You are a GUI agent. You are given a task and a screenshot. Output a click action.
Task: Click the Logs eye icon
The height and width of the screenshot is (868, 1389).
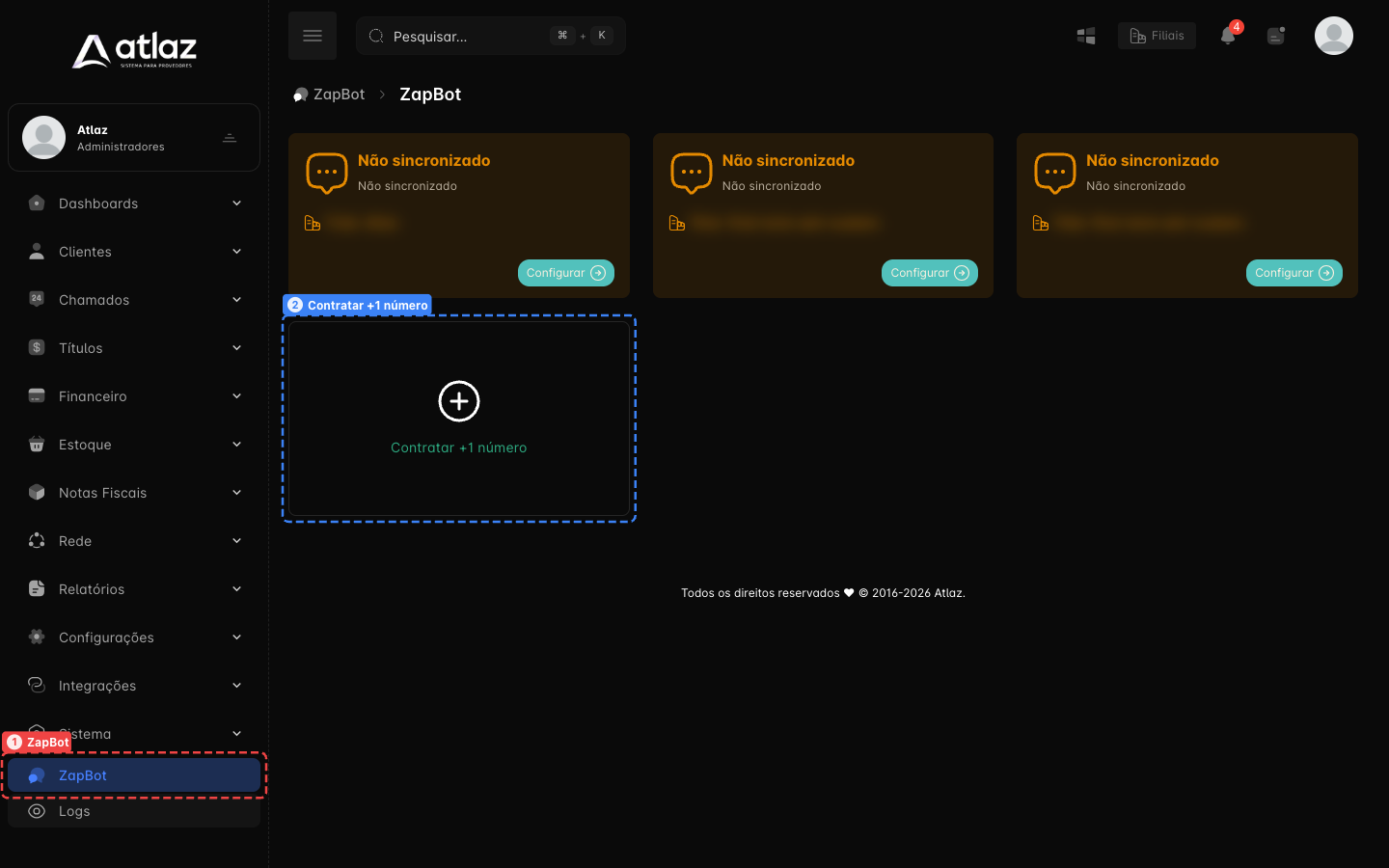[37, 811]
